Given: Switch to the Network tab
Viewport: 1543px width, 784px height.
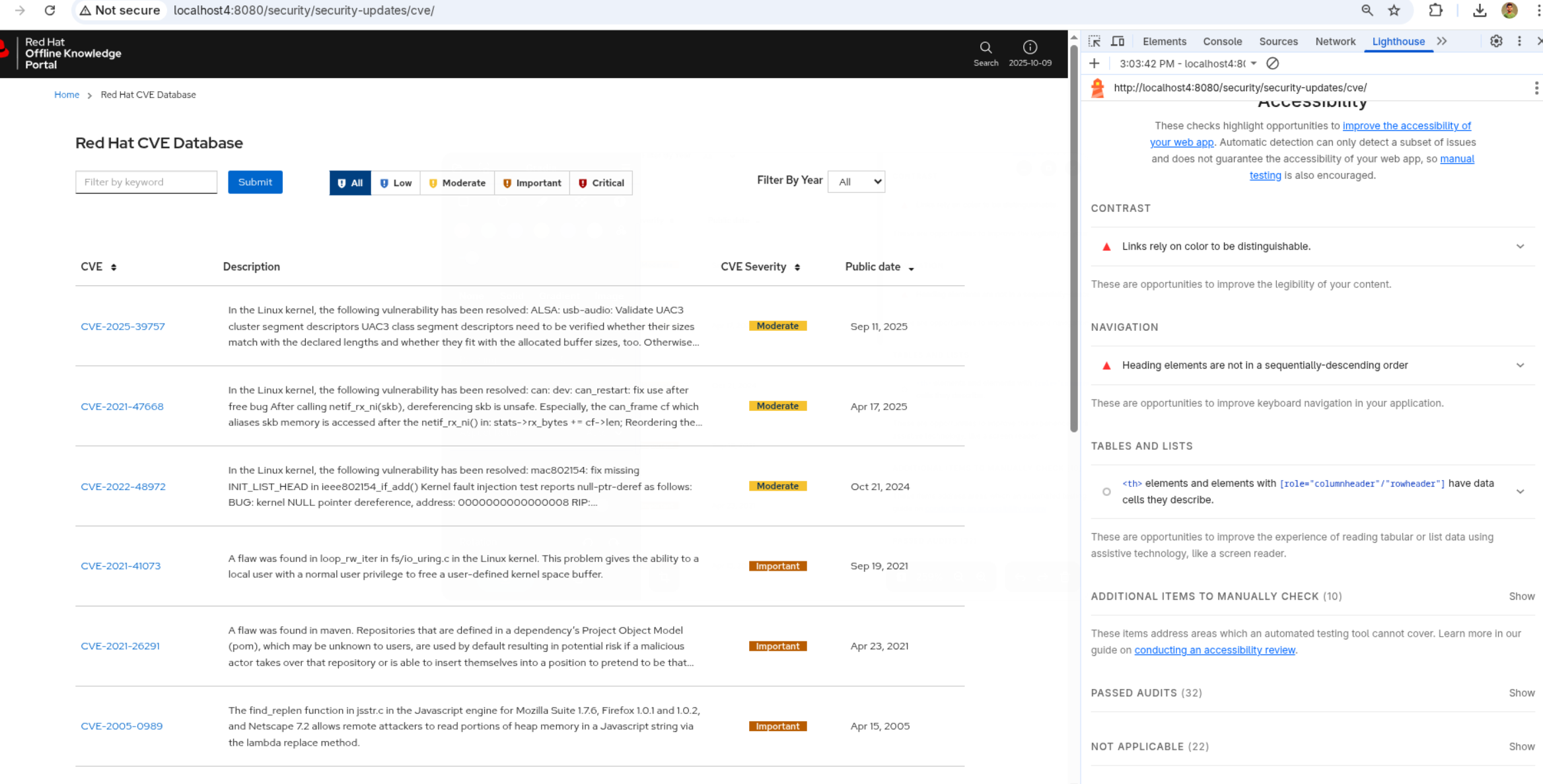Looking at the screenshot, I should click(x=1335, y=41).
